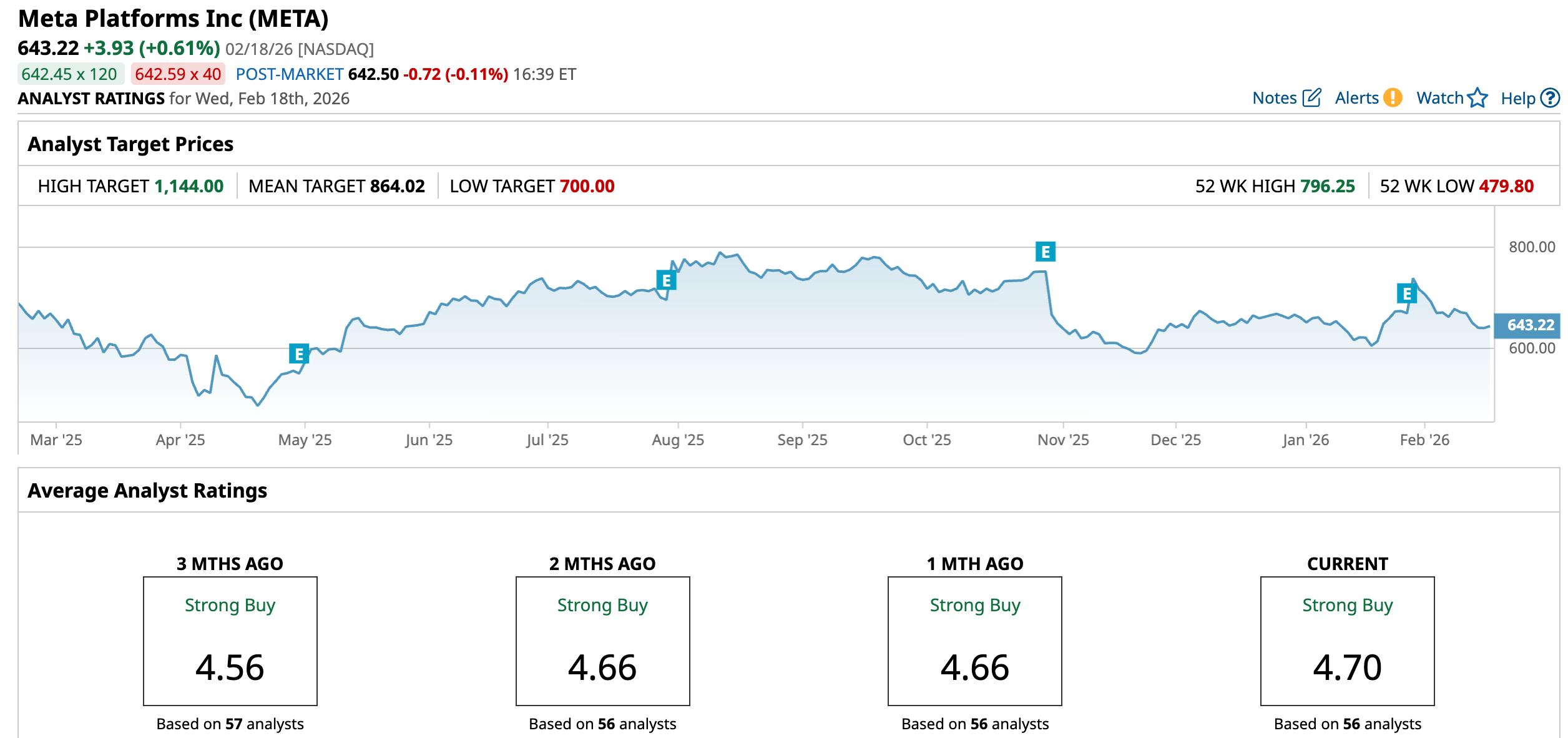Click the 643.22 current price chart label
This screenshot has width=1568, height=738.
click(1529, 325)
